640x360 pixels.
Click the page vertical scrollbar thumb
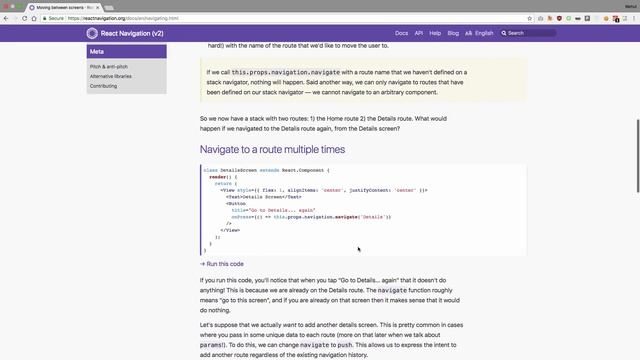[x=638, y=156]
